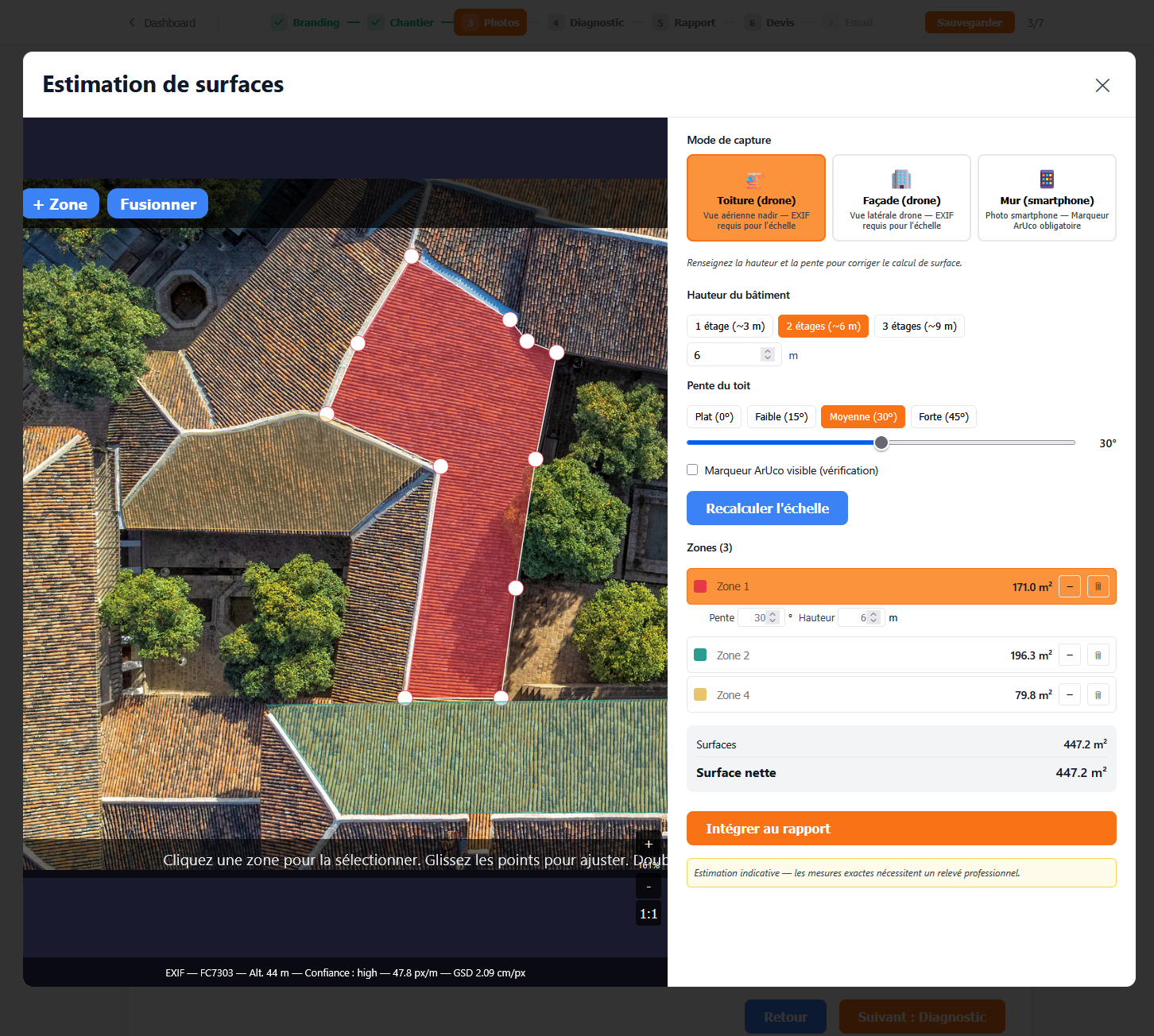Click the minus icon next to Zone 4
The width and height of the screenshot is (1154, 1036).
[1069, 694]
